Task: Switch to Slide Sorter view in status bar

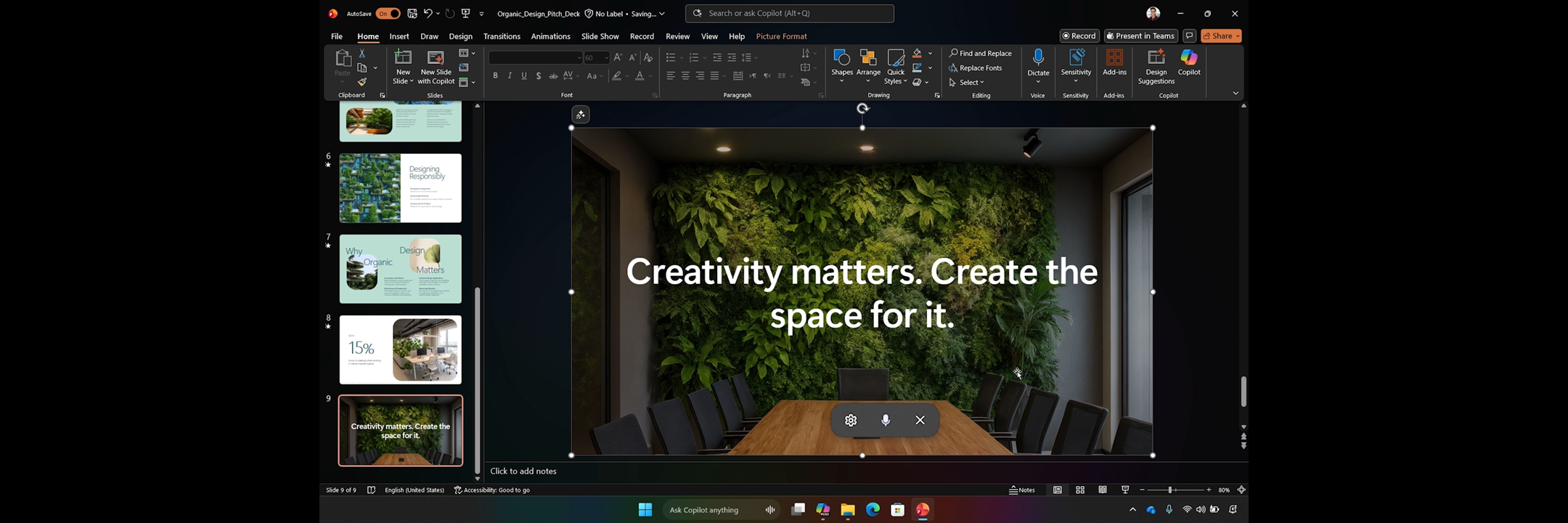Action: [x=1080, y=490]
